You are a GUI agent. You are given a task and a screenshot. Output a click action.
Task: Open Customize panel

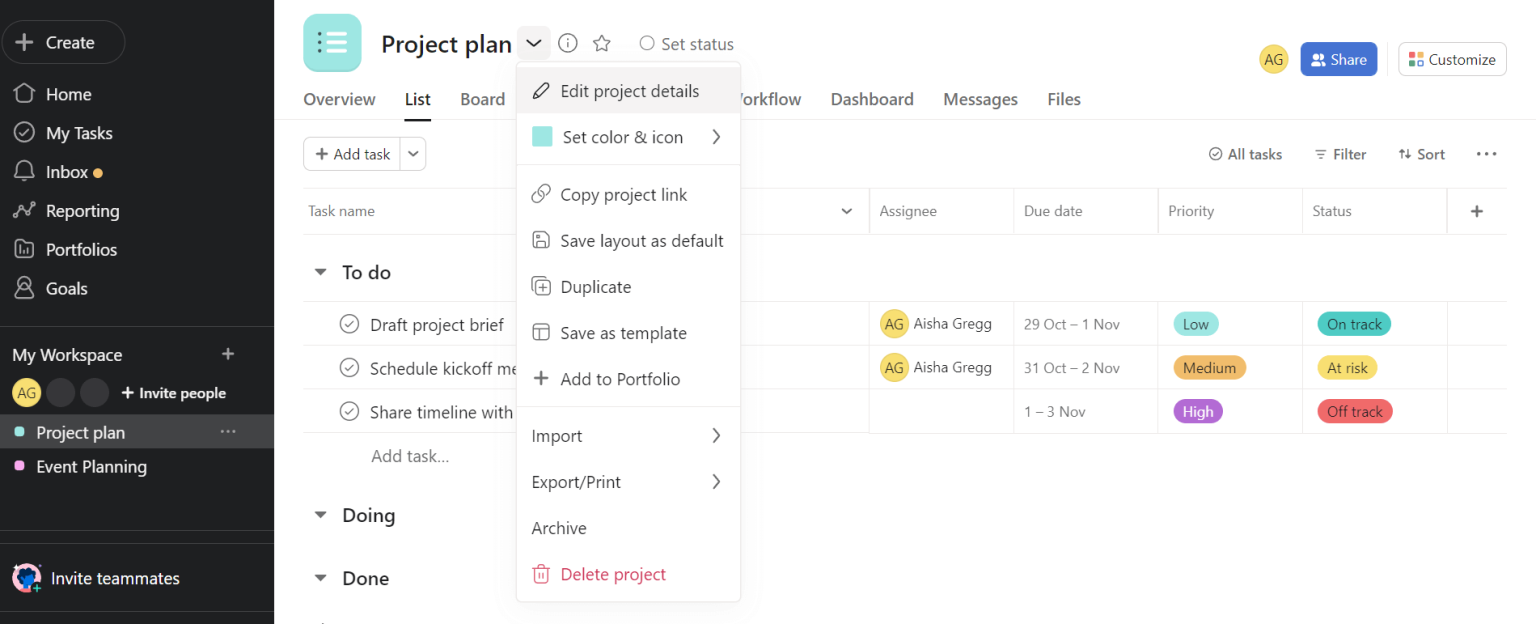tap(1452, 59)
